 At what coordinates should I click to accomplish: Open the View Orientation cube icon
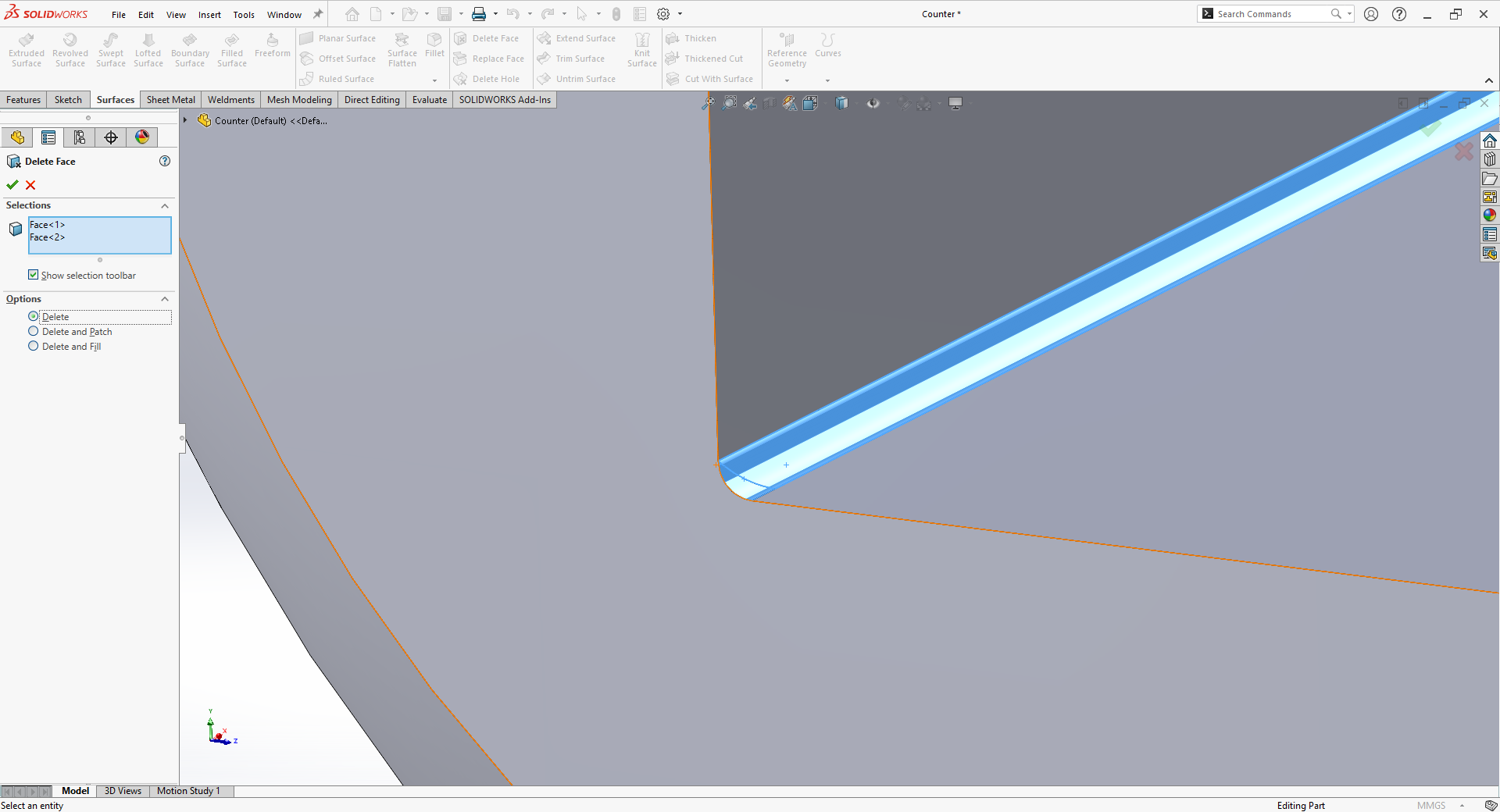[x=841, y=102]
